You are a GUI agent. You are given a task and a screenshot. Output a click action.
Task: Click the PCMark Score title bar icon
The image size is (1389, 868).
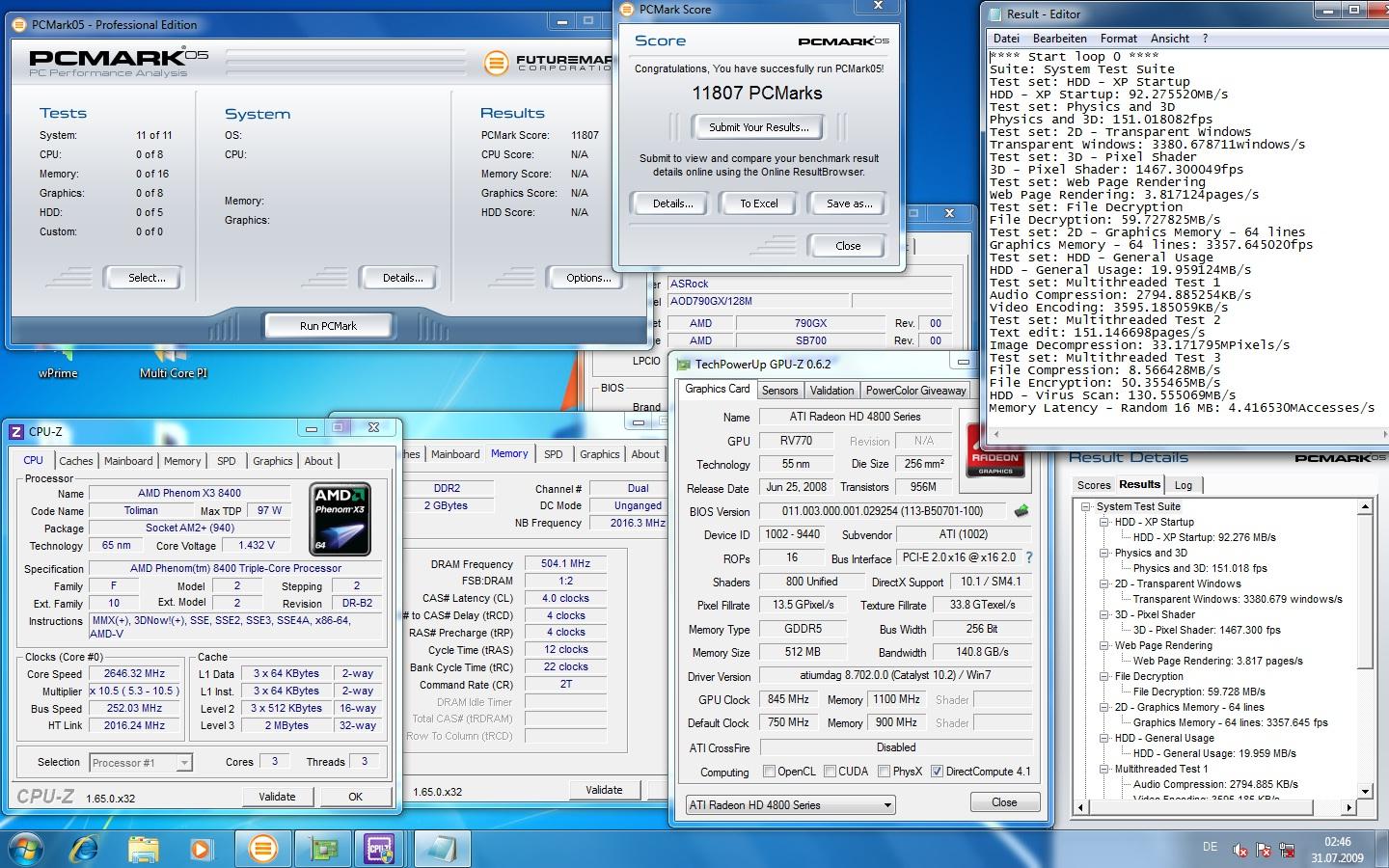(x=628, y=10)
